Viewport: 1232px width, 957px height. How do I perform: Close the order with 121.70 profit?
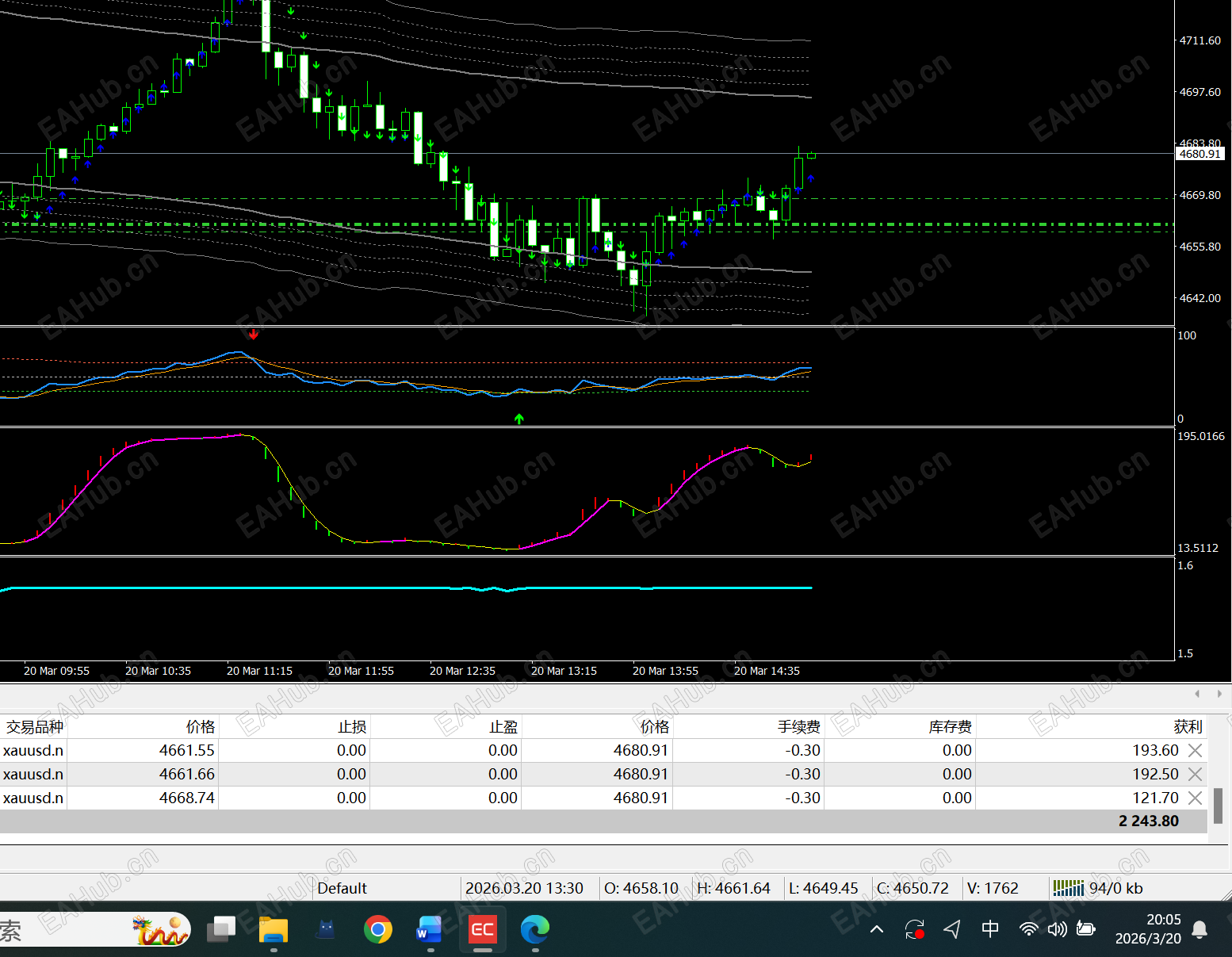pos(1196,798)
